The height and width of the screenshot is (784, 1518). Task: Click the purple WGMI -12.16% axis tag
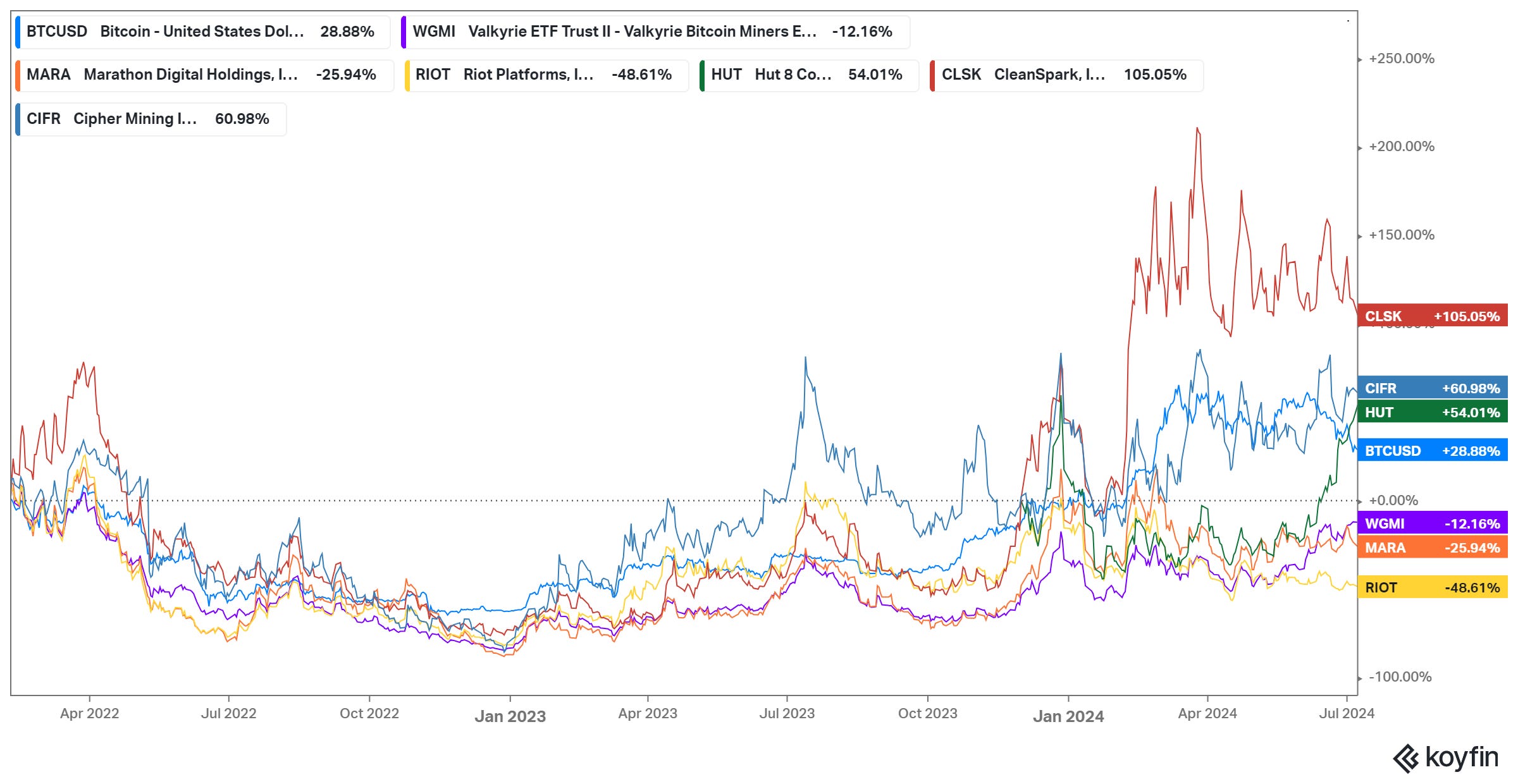[x=1432, y=524]
